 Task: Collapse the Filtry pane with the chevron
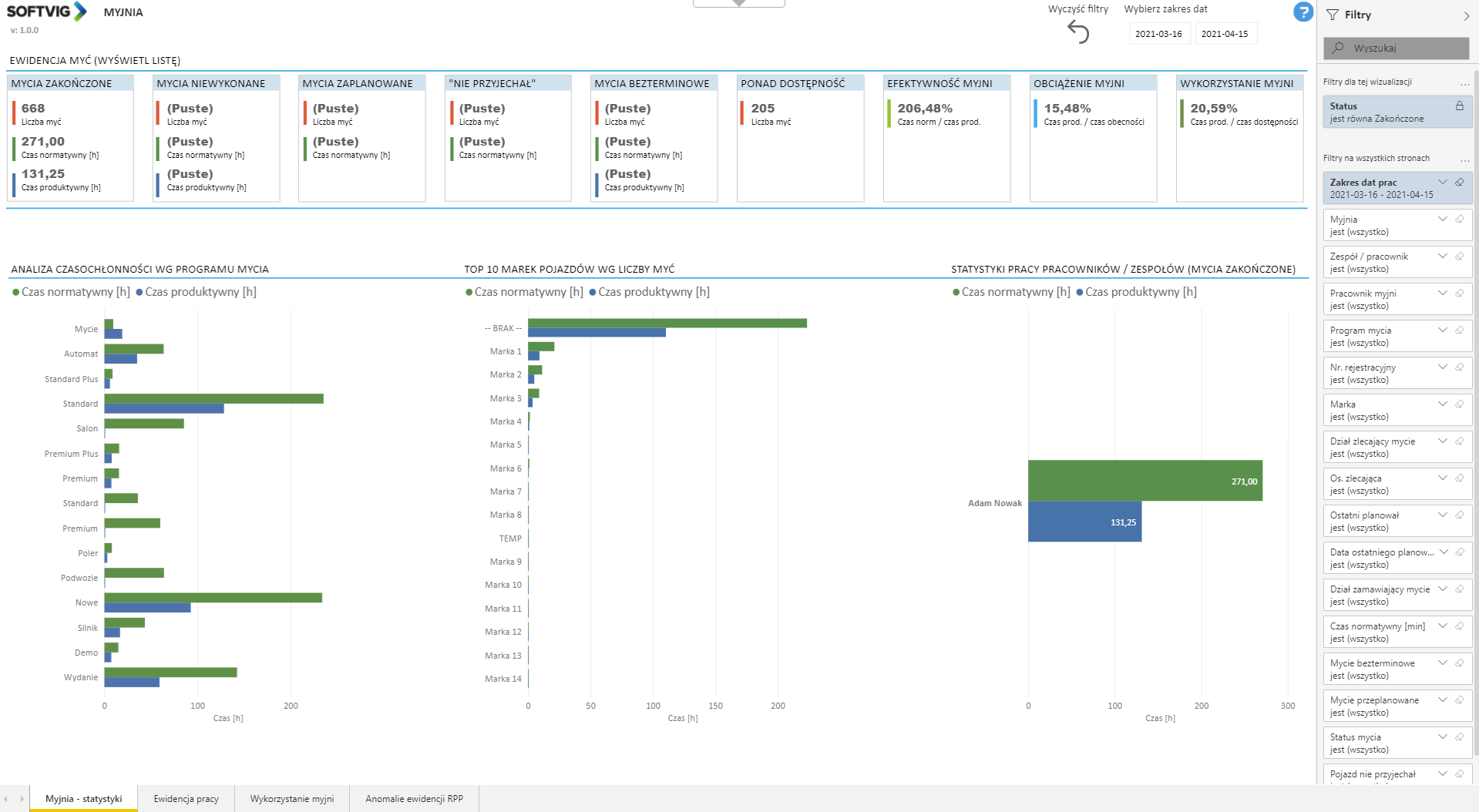pyautogui.click(x=1466, y=15)
